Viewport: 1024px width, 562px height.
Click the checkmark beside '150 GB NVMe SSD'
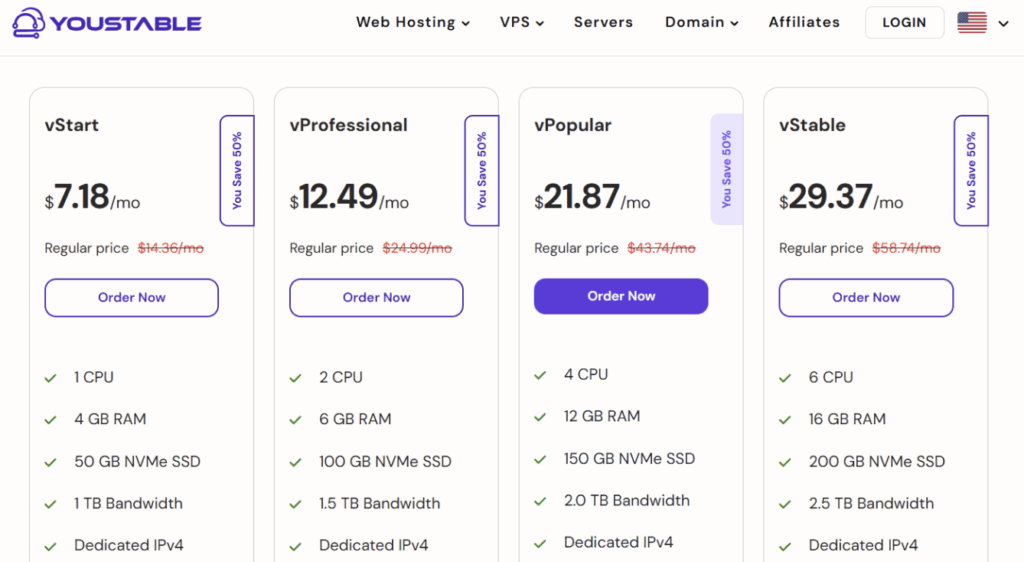[540, 460]
